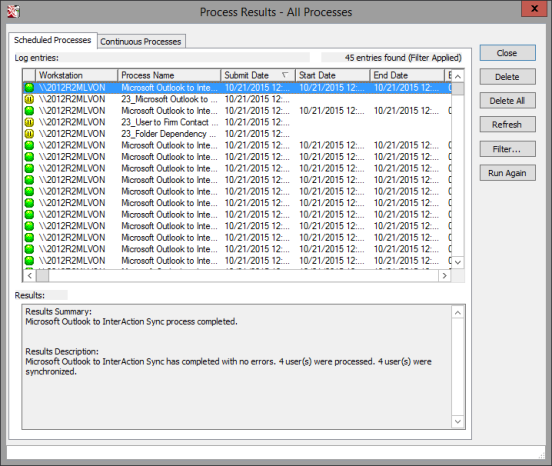
Task: Click '45 entries found (Filter Applied)' text
Action: (x=403, y=58)
